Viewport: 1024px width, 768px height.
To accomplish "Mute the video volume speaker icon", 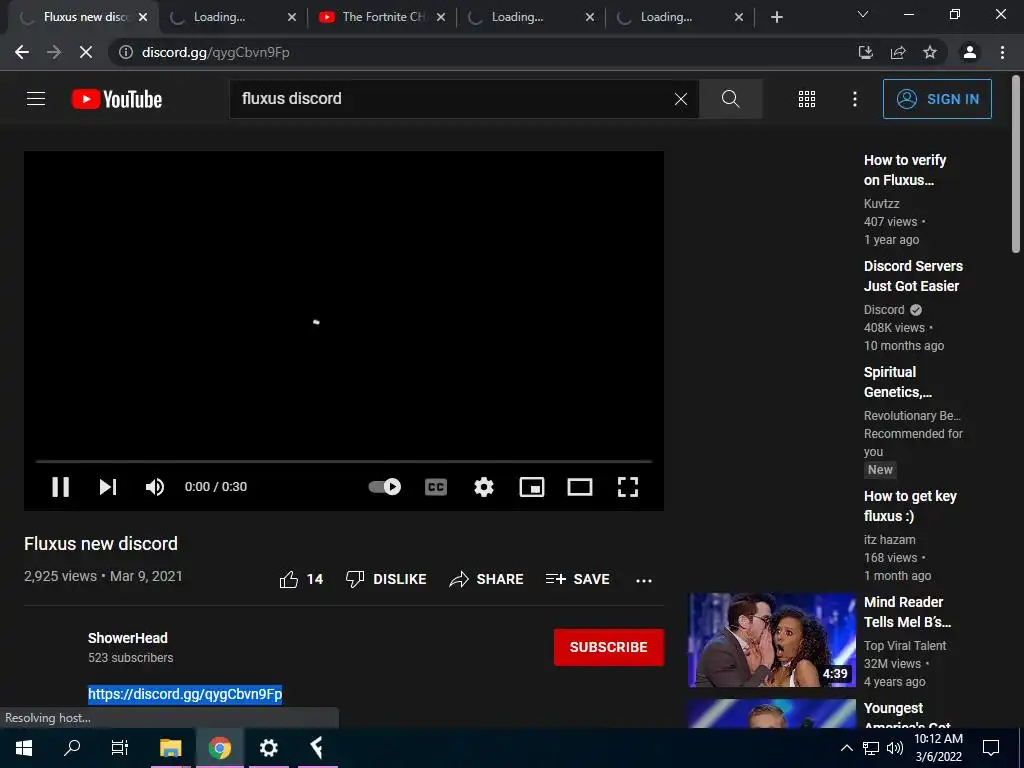I will click(x=155, y=487).
